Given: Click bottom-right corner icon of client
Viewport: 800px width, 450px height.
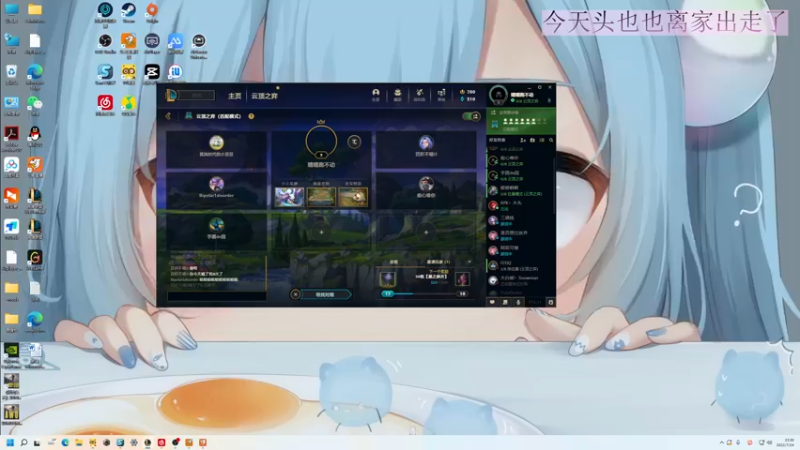Looking at the screenshot, I should [x=551, y=302].
